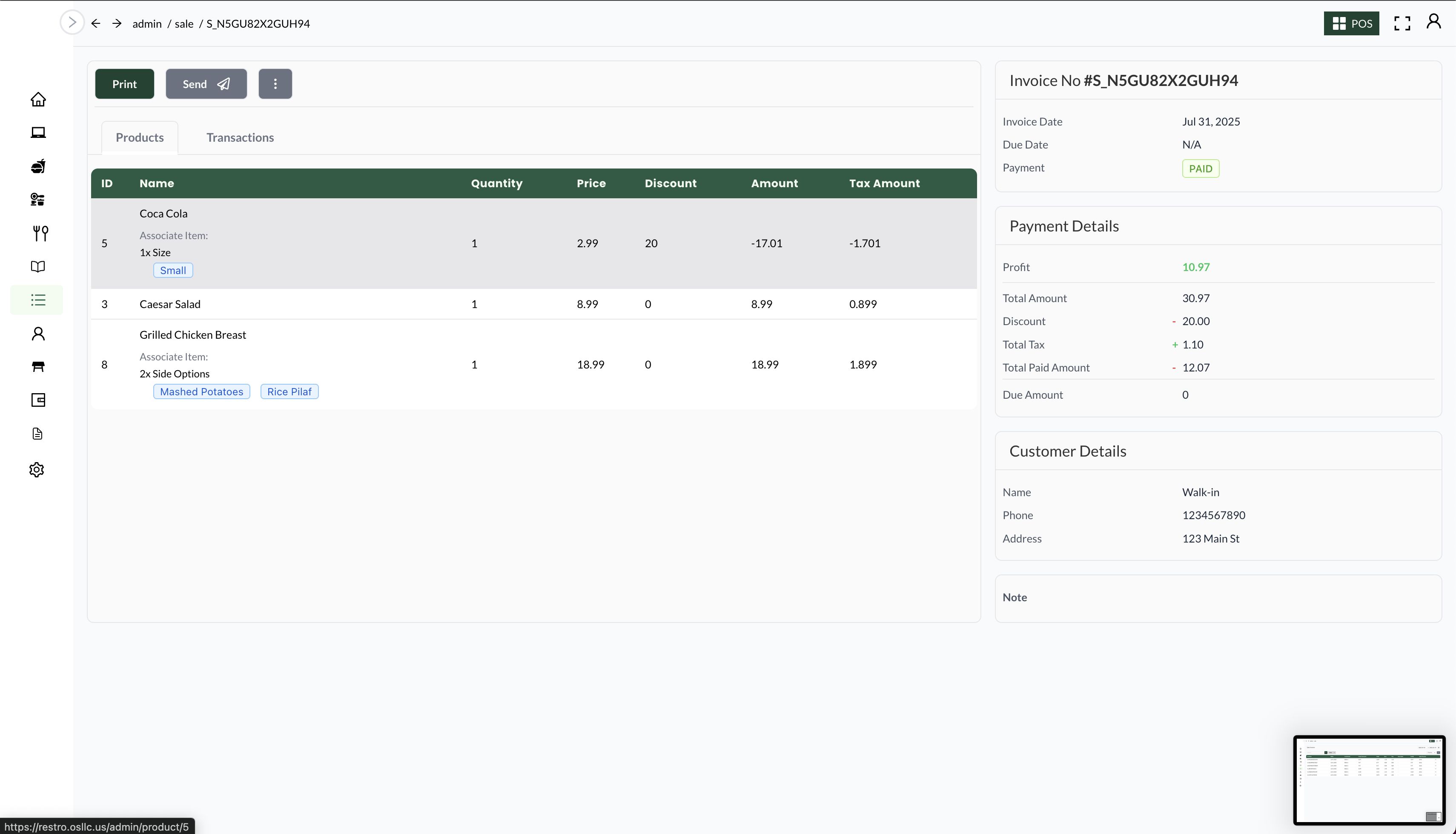The height and width of the screenshot is (834, 1456).
Task: Click the open book icon in sidebar
Action: pos(38,266)
